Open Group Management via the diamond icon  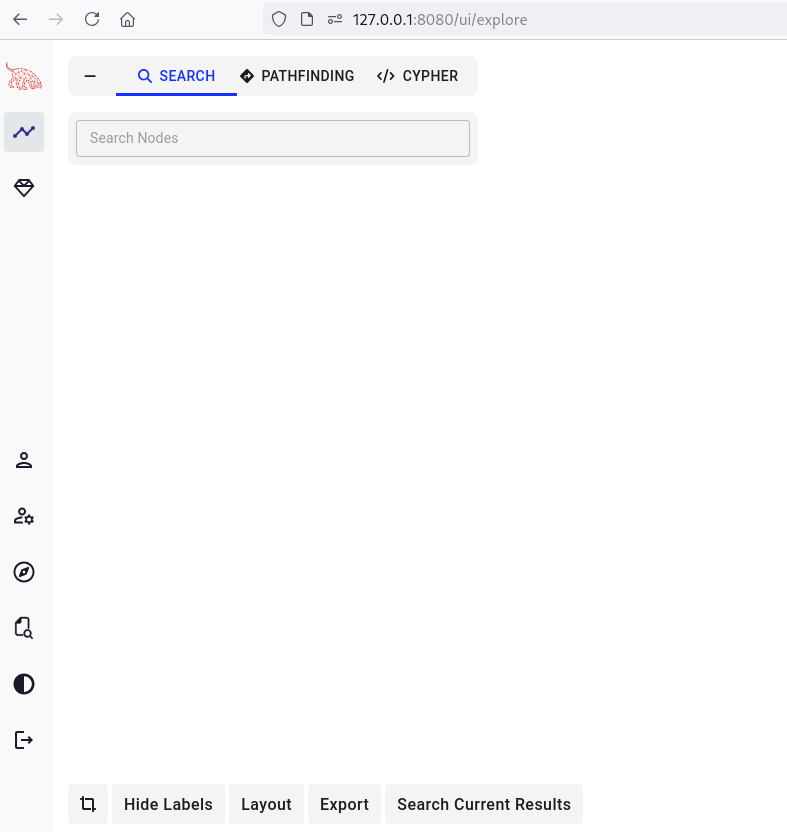(24, 188)
